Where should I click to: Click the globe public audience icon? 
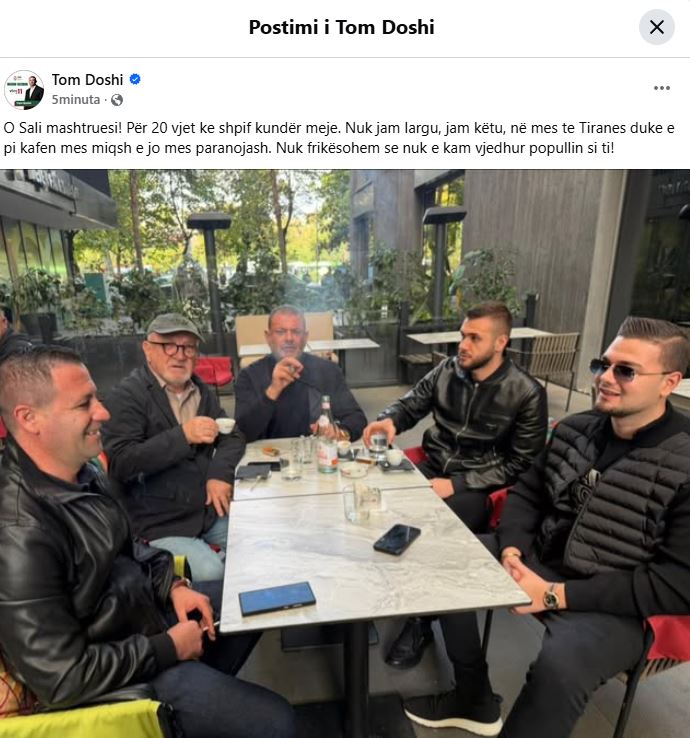117,100
